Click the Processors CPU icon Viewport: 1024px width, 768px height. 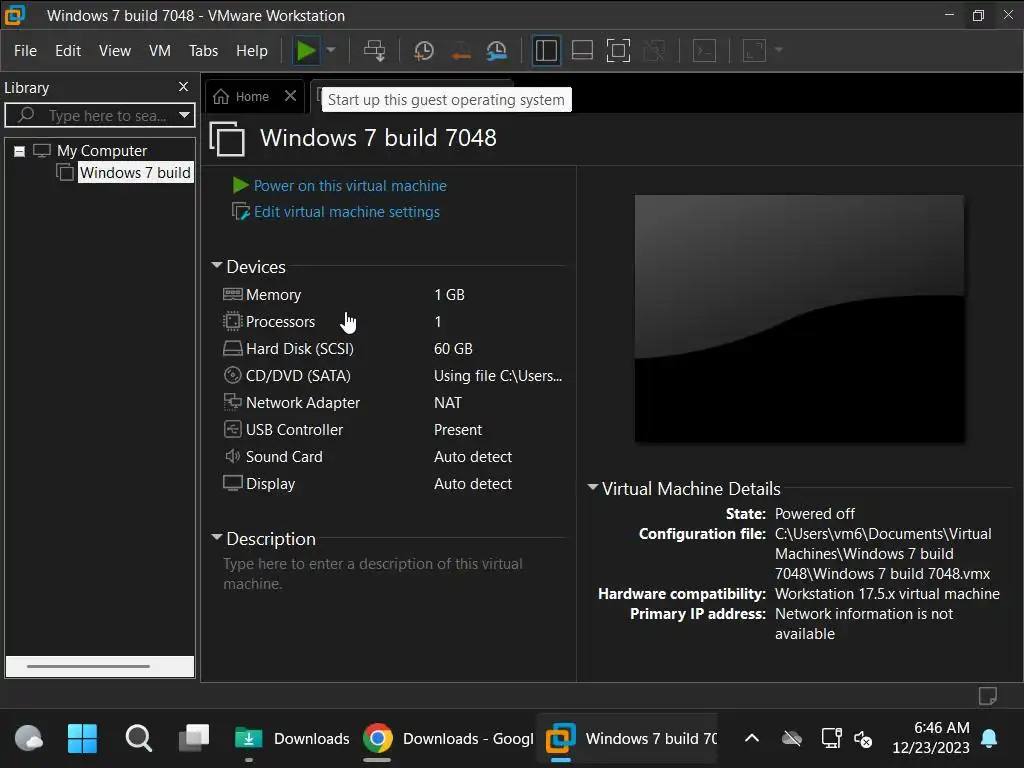pos(232,321)
